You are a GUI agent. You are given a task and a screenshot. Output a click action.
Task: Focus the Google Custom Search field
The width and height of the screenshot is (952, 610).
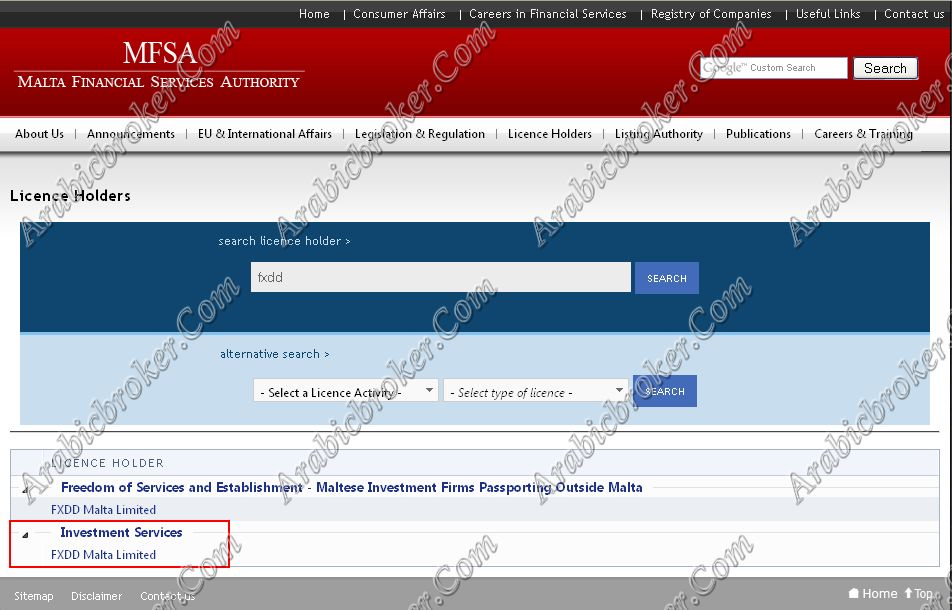click(x=774, y=68)
